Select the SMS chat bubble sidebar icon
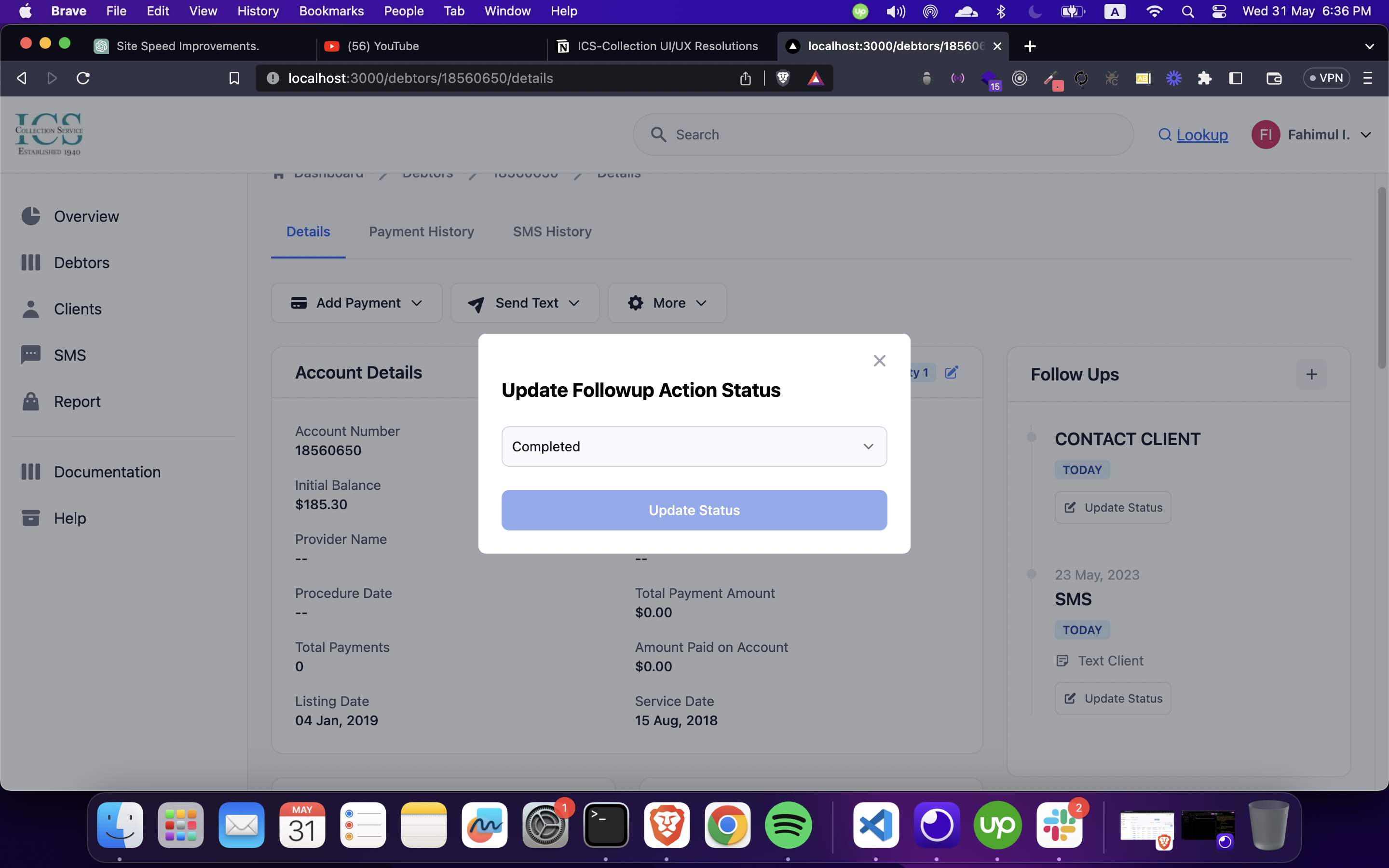 tap(31, 355)
